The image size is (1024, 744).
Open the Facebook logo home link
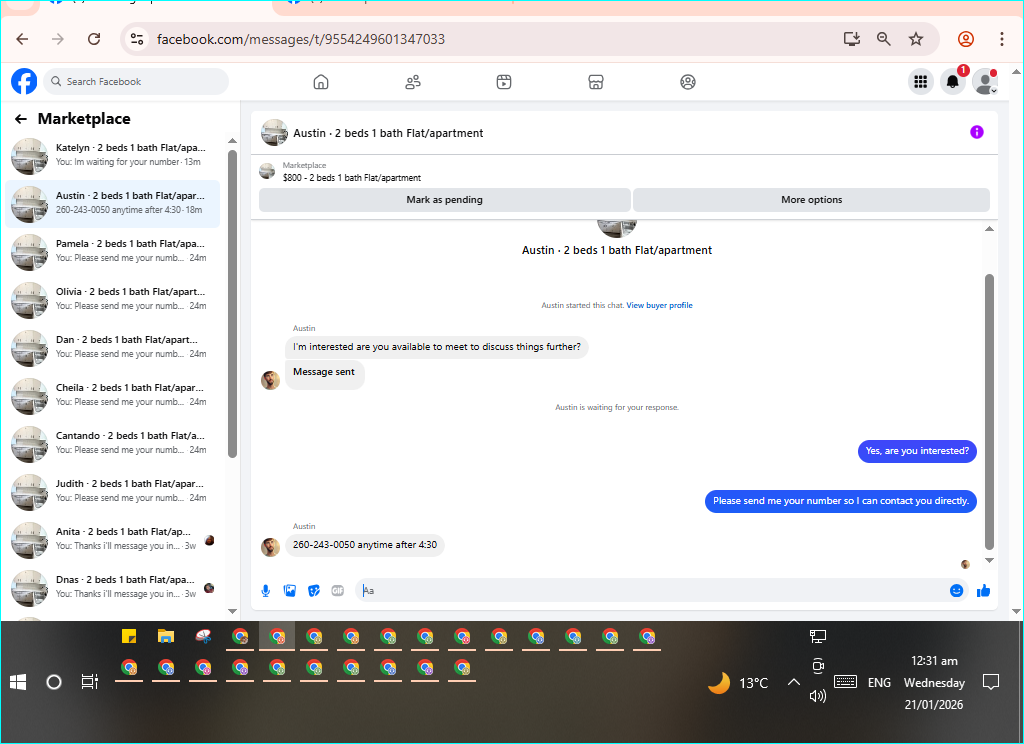click(x=24, y=82)
